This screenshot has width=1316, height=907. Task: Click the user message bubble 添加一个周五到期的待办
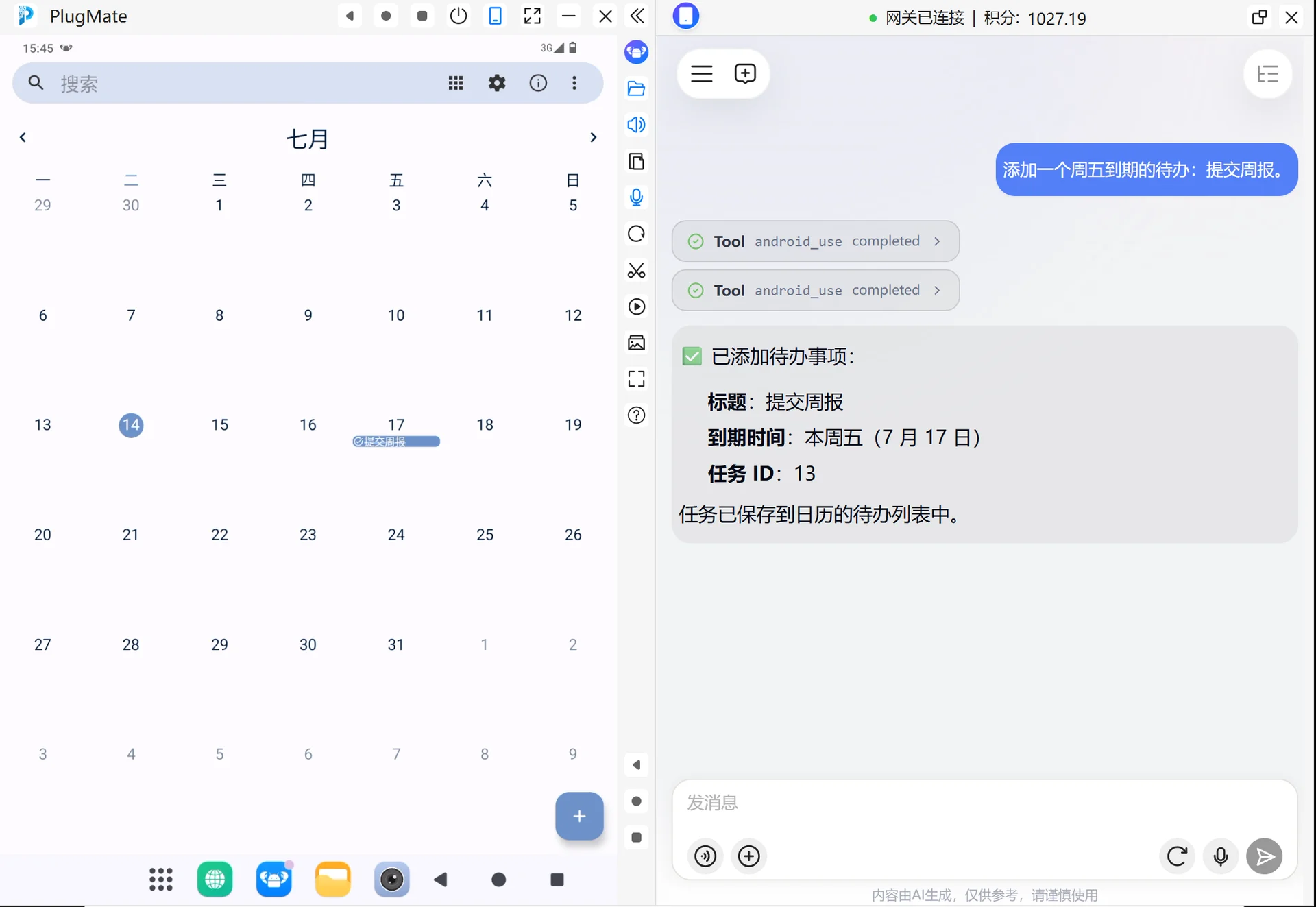pos(1147,169)
